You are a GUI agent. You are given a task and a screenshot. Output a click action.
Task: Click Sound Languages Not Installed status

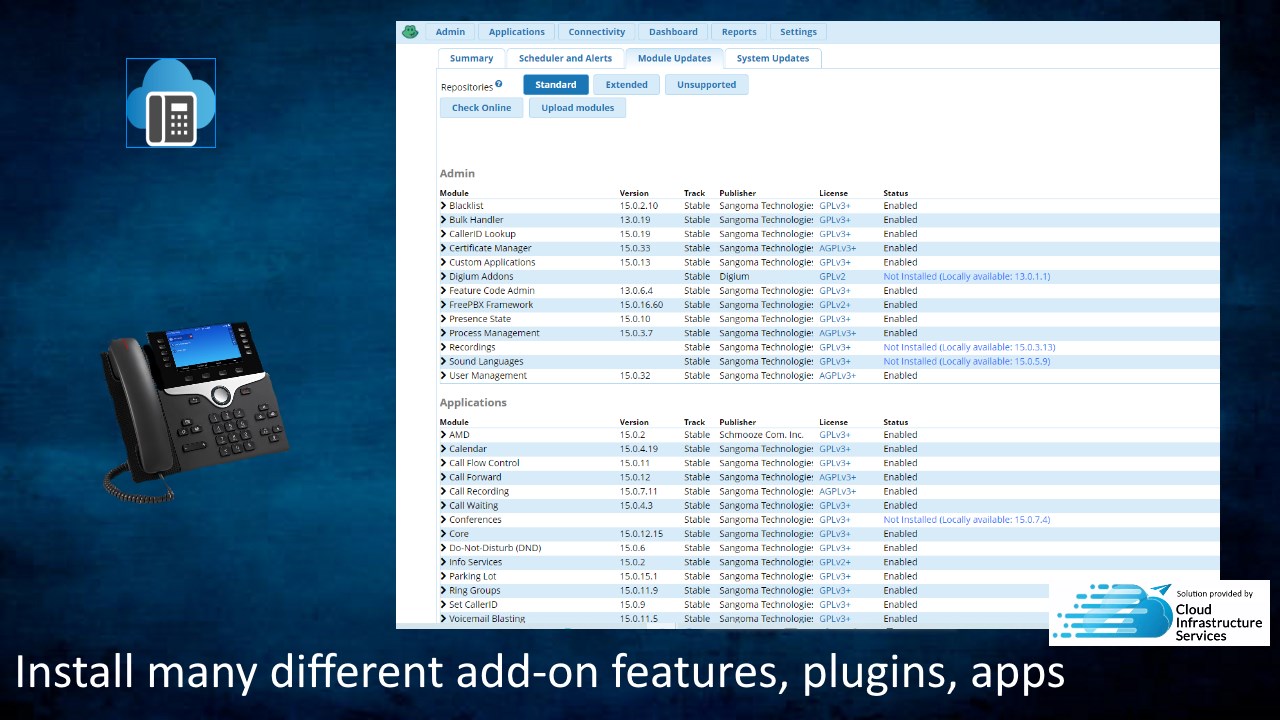[x=967, y=362]
